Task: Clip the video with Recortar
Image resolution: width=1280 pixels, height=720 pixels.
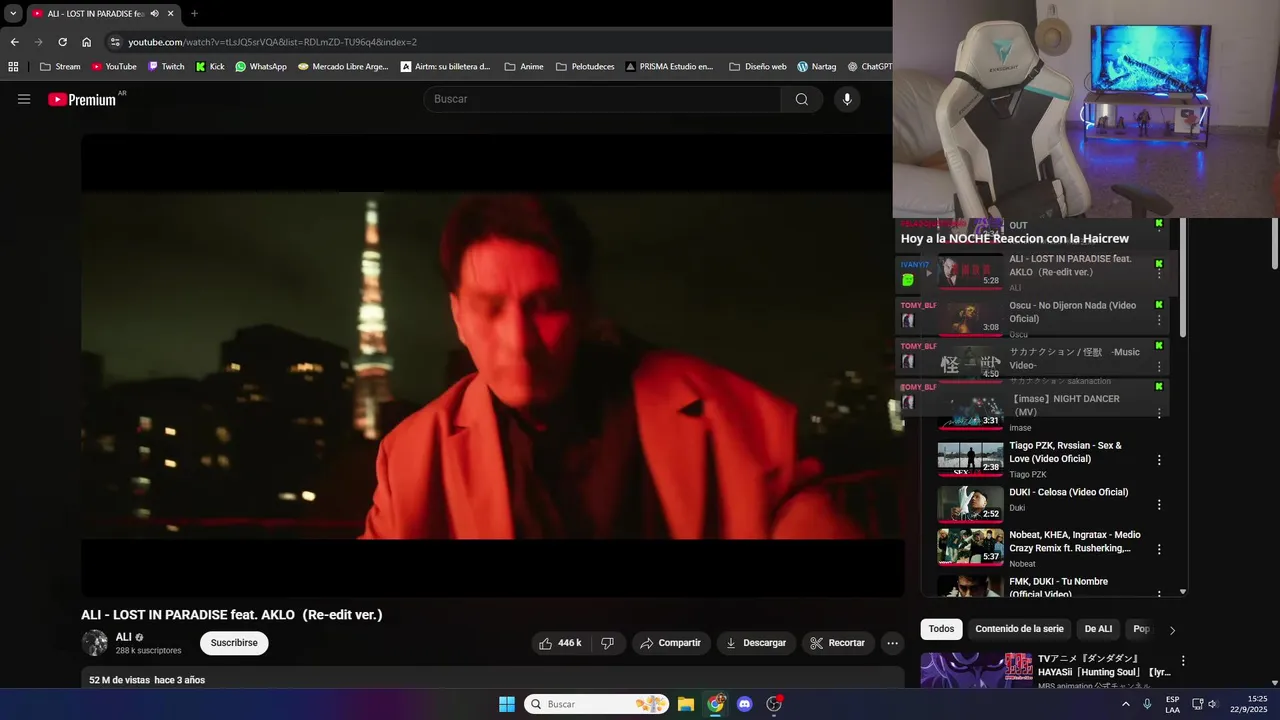Action: click(x=838, y=643)
